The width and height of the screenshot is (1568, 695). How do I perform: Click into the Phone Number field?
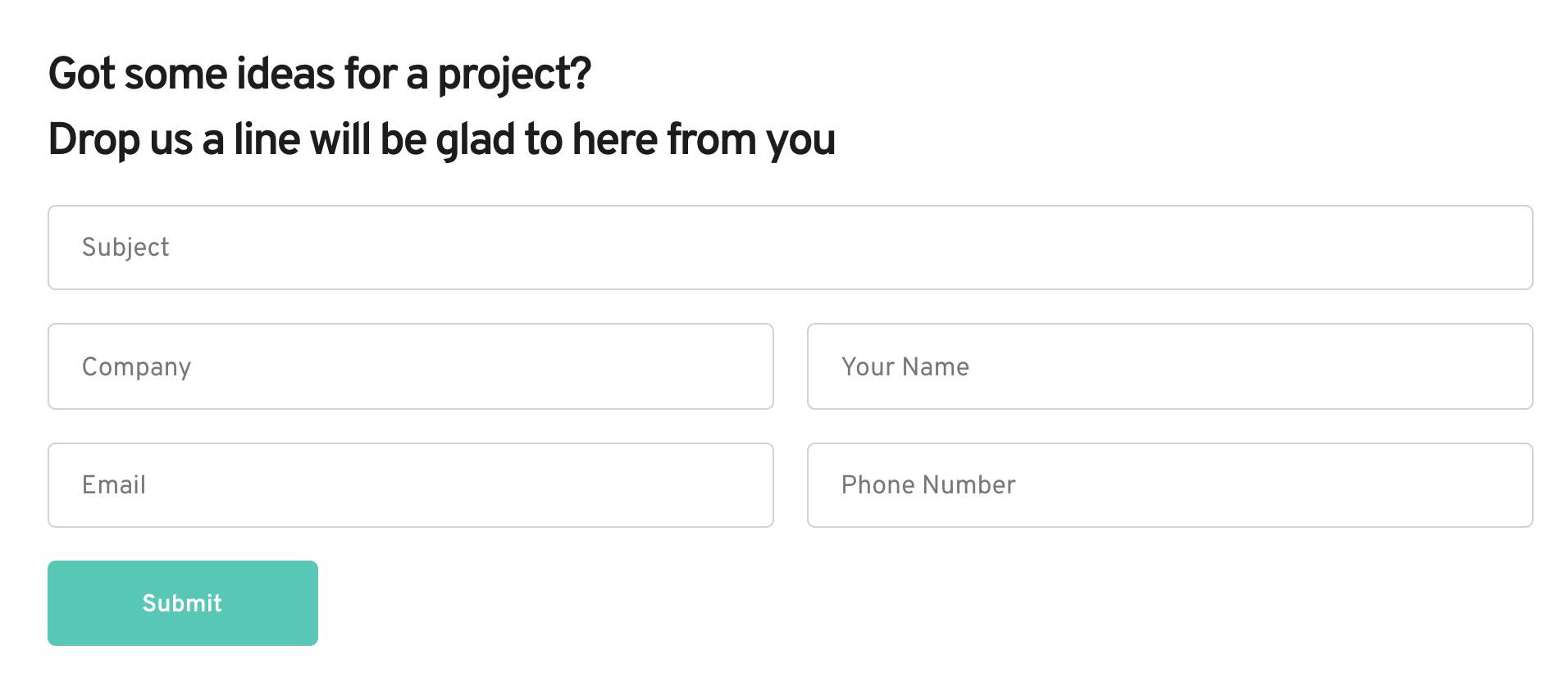click(1169, 485)
